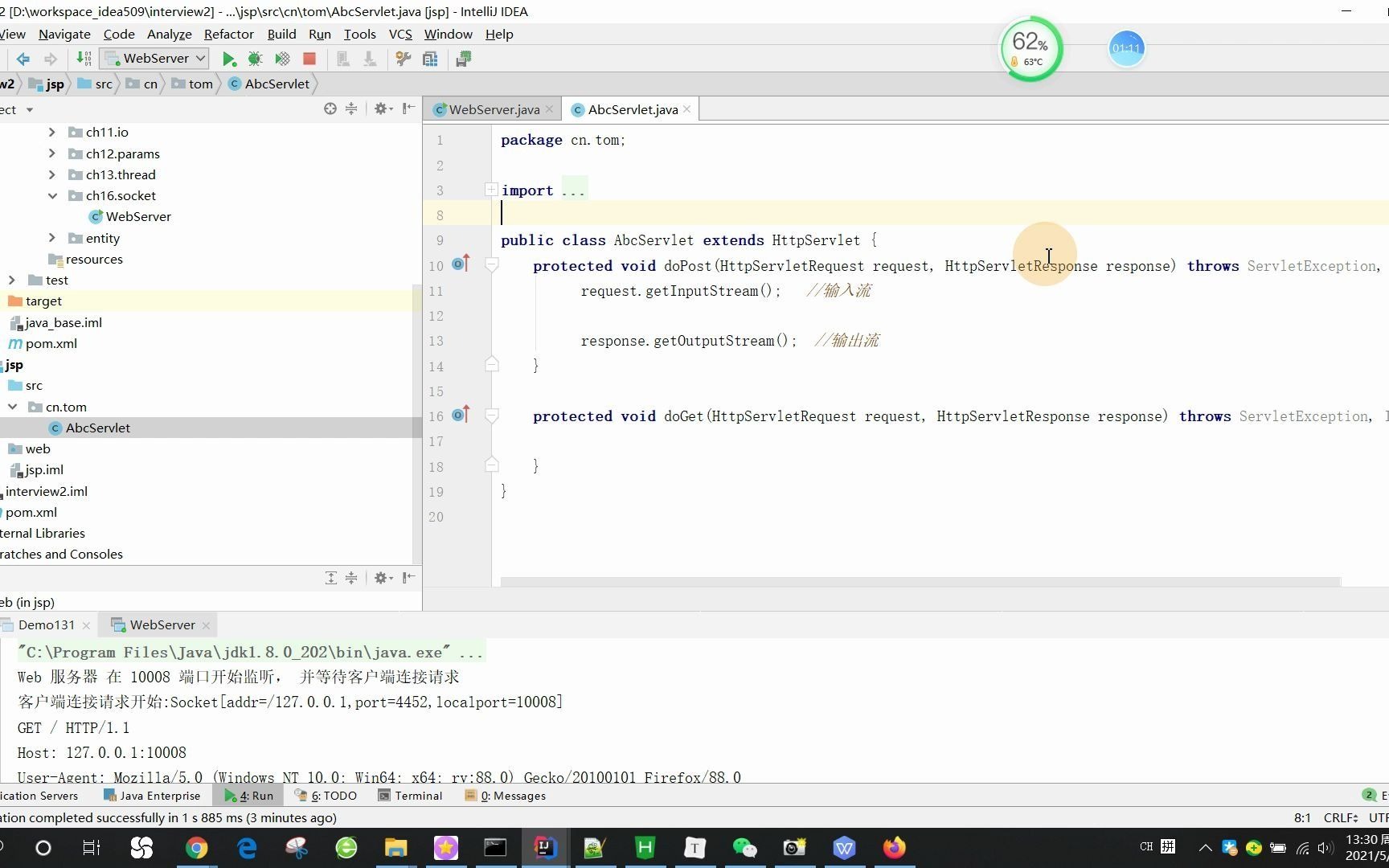Expand the folded import statements

coord(491,190)
